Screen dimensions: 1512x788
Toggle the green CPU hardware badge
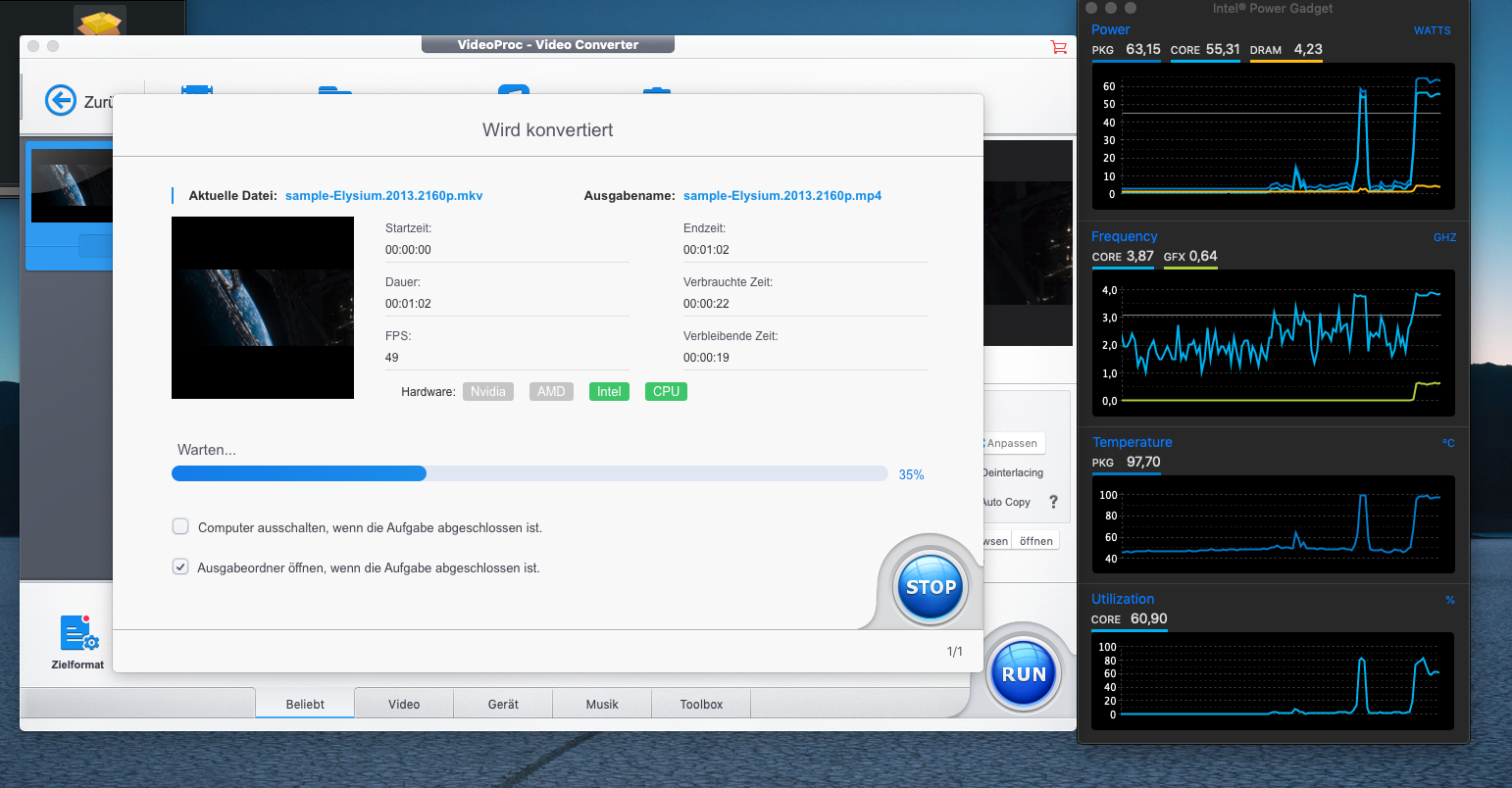tap(666, 391)
